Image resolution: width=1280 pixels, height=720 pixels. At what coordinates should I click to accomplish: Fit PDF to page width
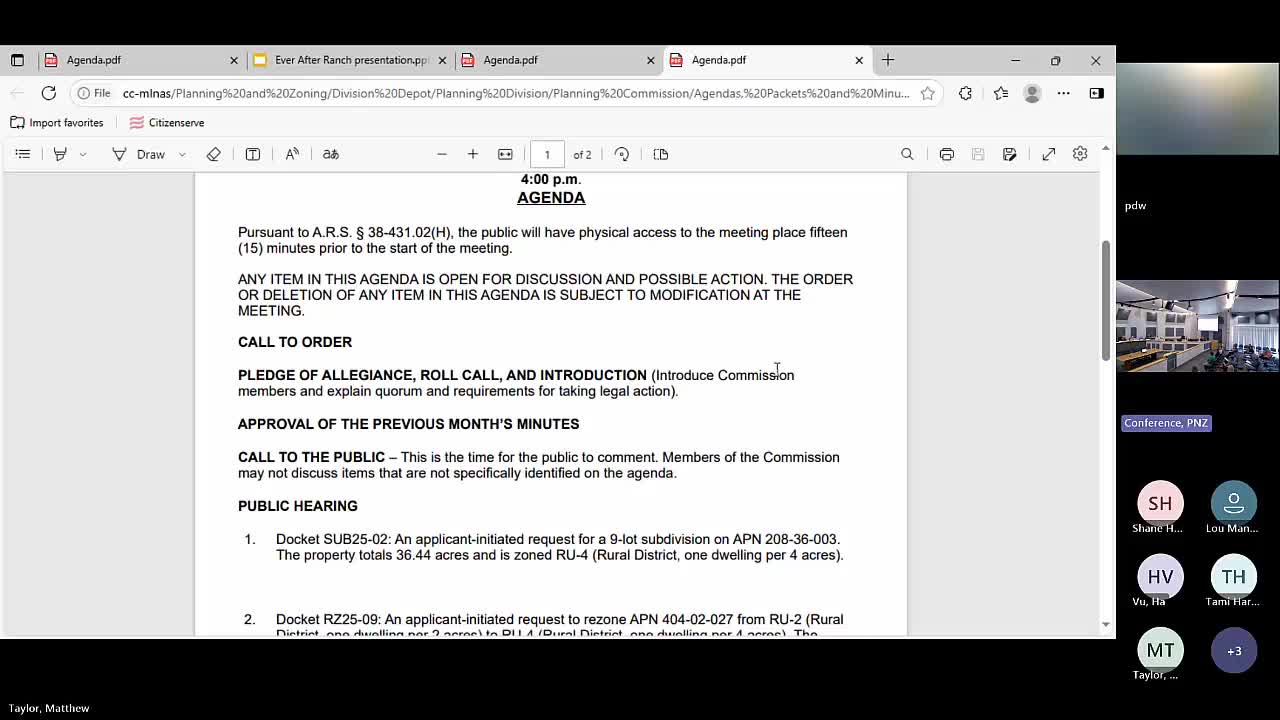[x=505, y=154]
